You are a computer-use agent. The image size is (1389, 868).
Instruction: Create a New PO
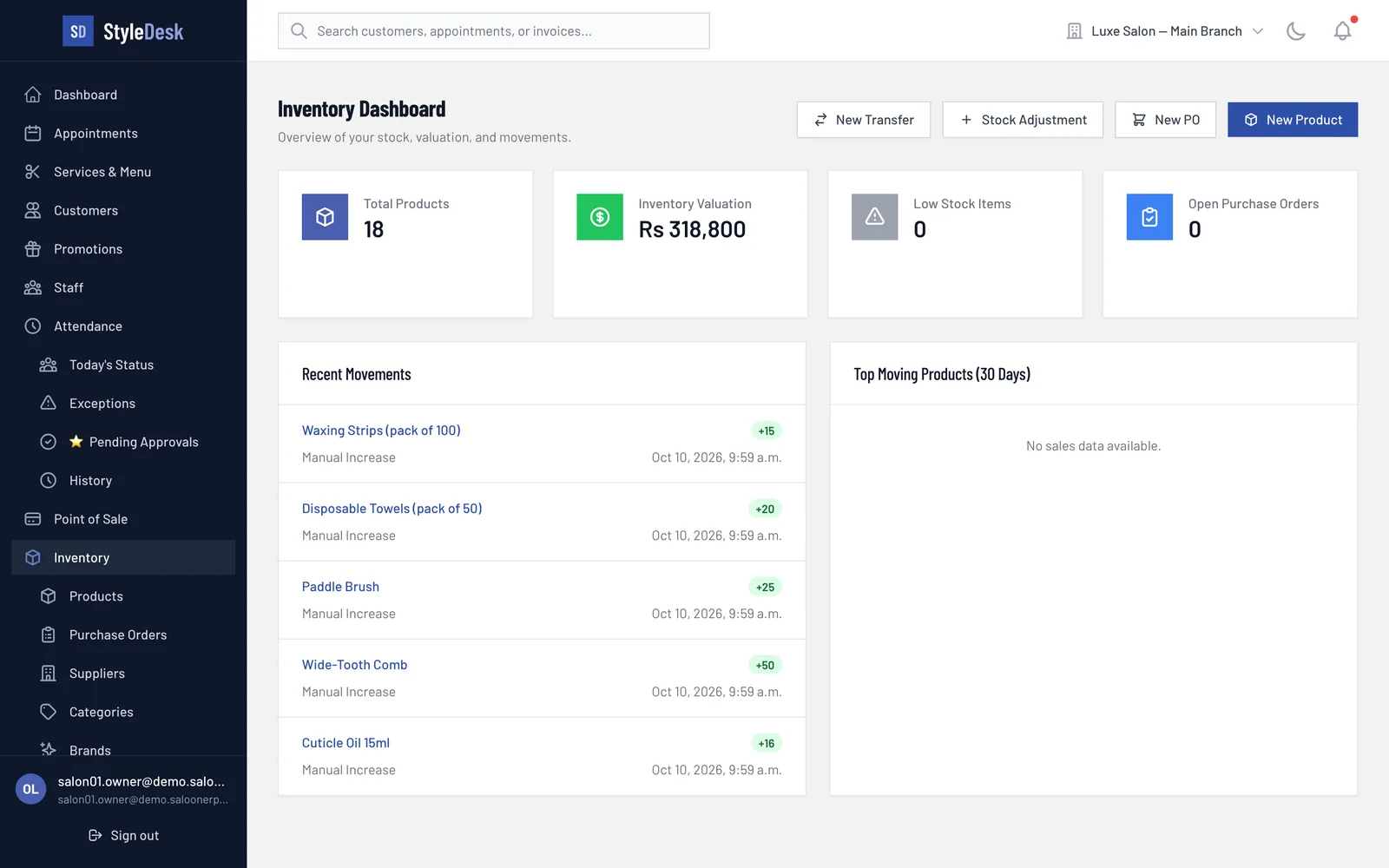[x=1165, y=120]
